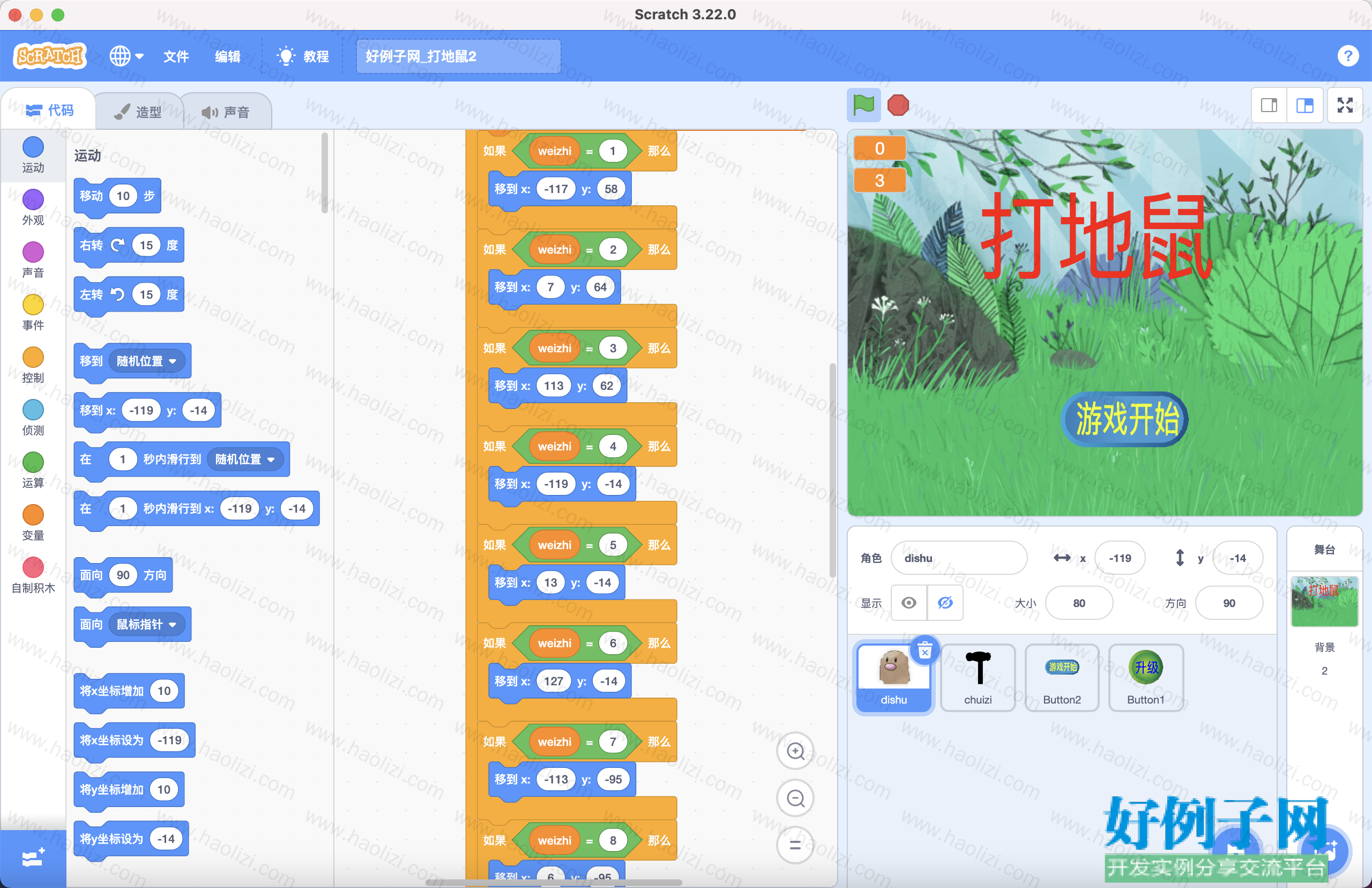Click the green flag to start
Image resolution: width=1372 pixels, height=888 pixels.
pyautogui.click(x=863, y=105)
